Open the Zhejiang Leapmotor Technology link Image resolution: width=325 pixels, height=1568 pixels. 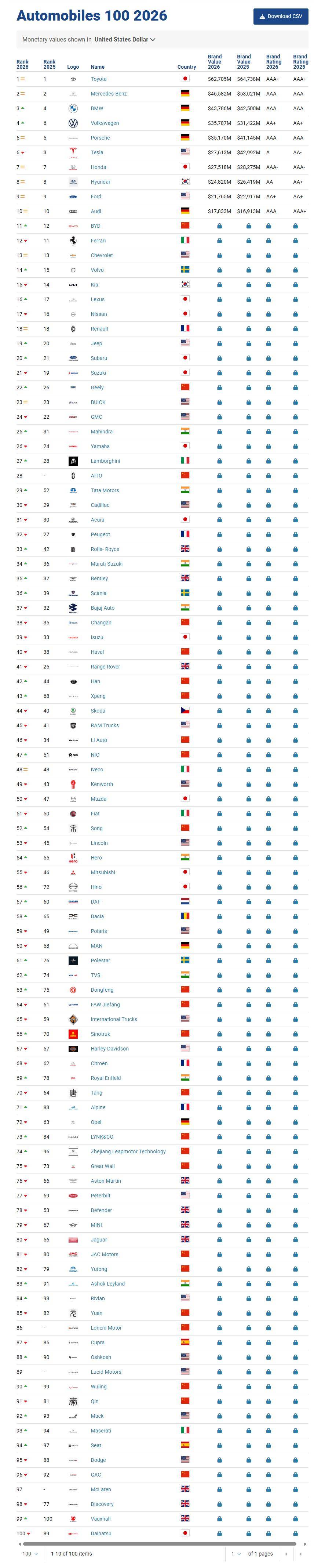[128, 1151]
